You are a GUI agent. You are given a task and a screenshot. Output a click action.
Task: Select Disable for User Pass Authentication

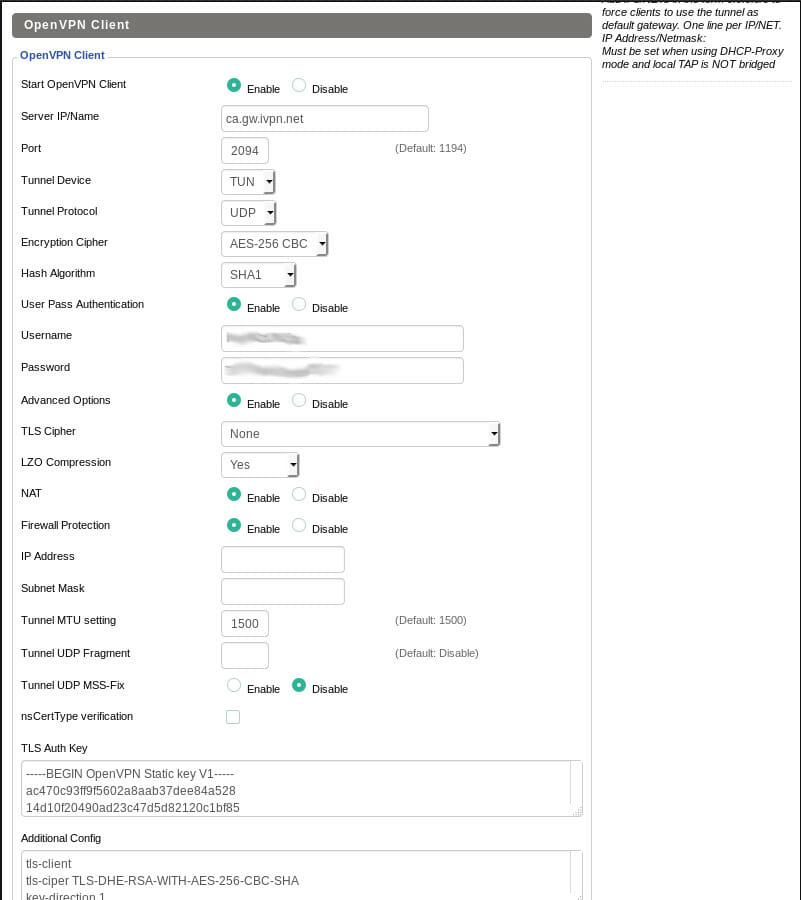click(x=299, y=304)
